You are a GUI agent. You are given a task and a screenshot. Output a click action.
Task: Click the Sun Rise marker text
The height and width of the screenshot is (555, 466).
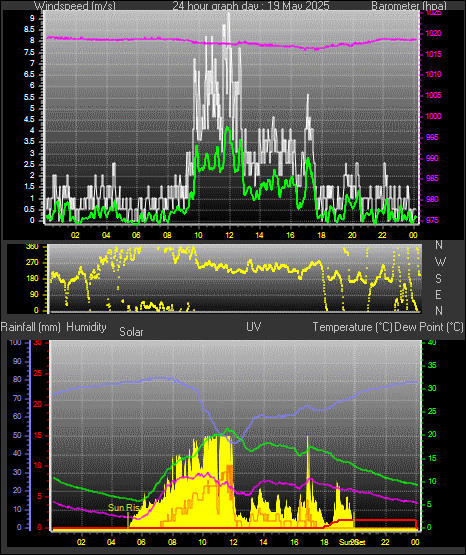[124, 508]
